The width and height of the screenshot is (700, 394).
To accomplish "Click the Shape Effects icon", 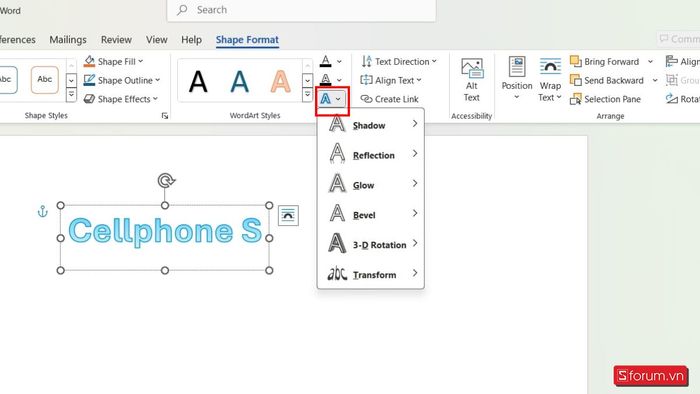I will (89, 99).
